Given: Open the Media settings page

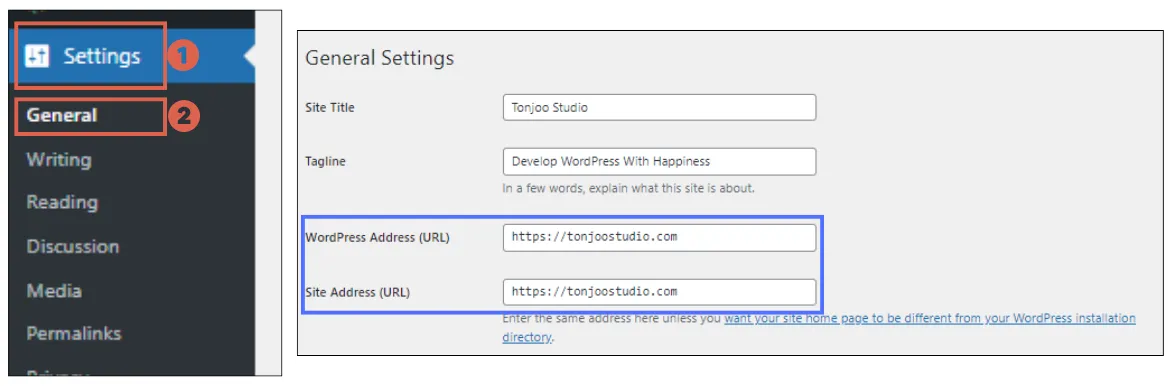Looking at the screenshot, I should coord(54,290).
